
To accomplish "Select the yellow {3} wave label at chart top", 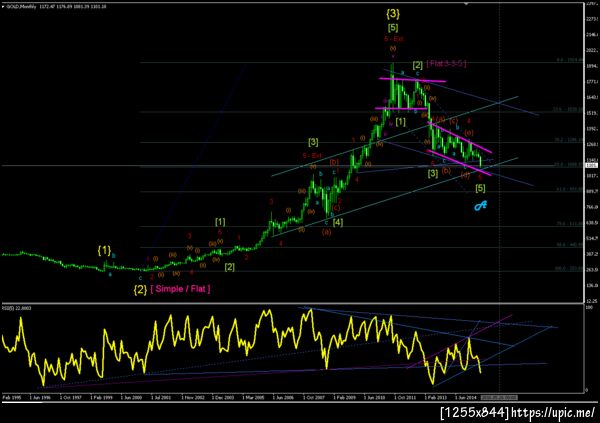I will pyautogui.click(x=393, y=14).
